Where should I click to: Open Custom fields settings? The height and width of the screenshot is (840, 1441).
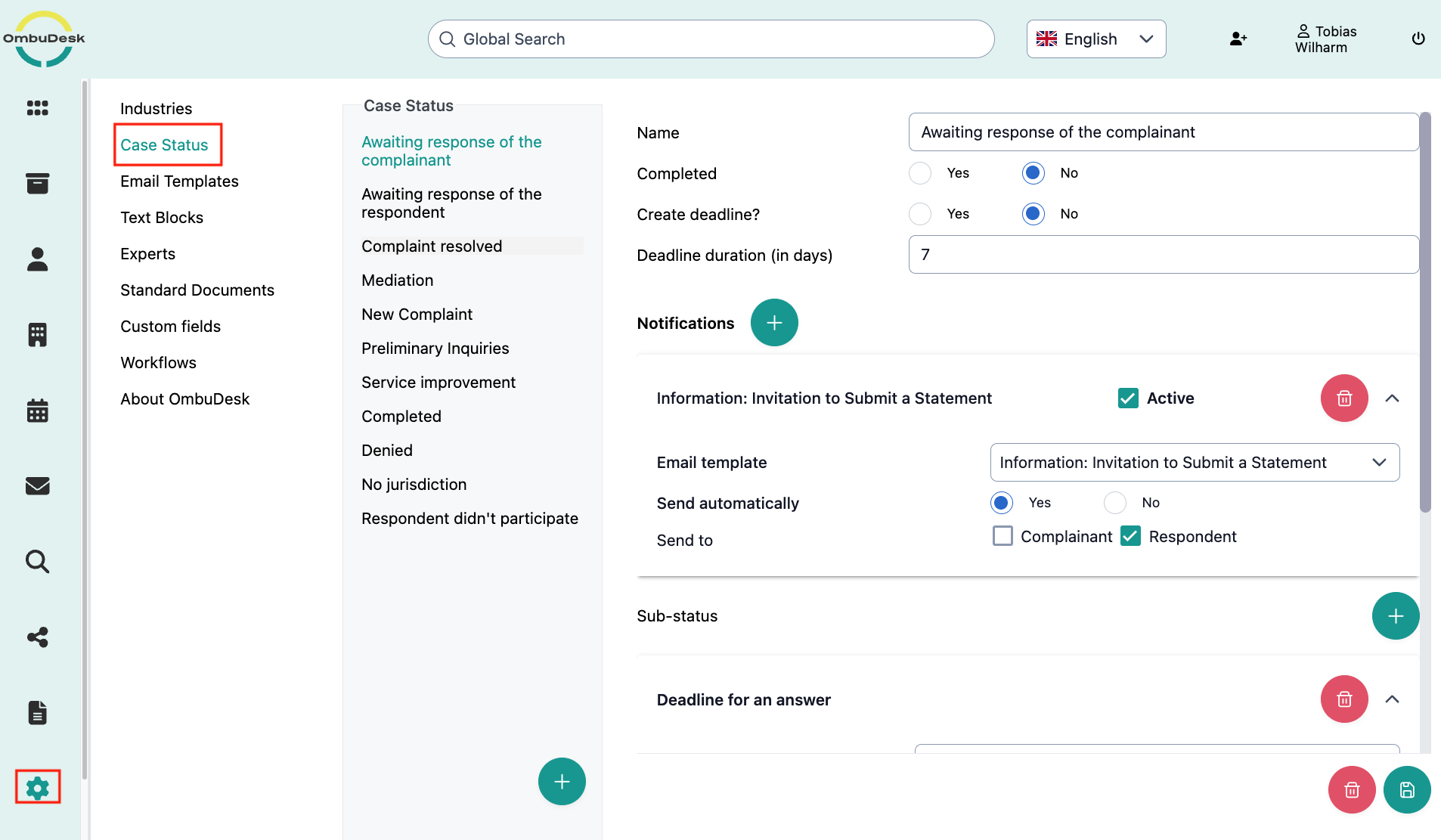point(170,327)
